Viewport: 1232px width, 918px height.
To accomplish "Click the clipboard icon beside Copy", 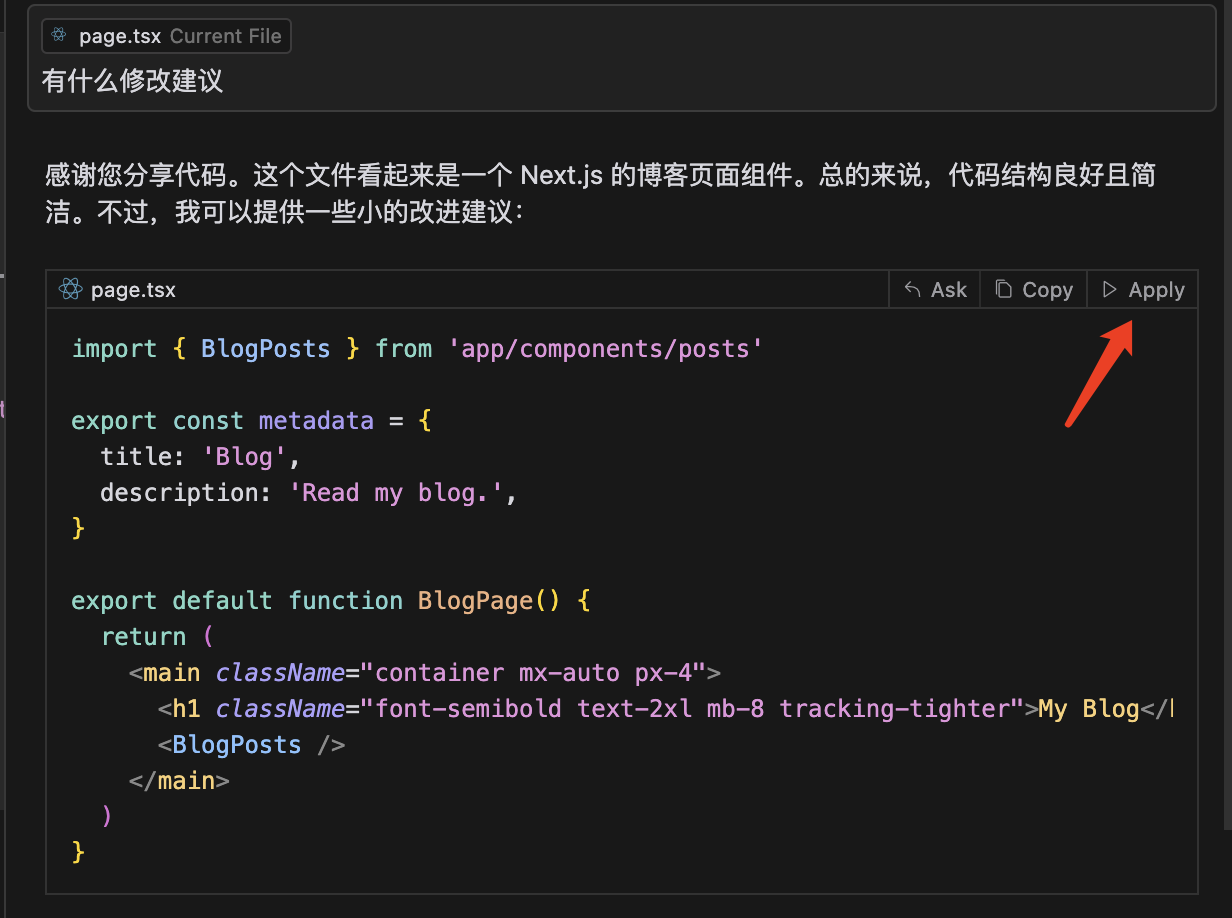I will pos(1003,290).
